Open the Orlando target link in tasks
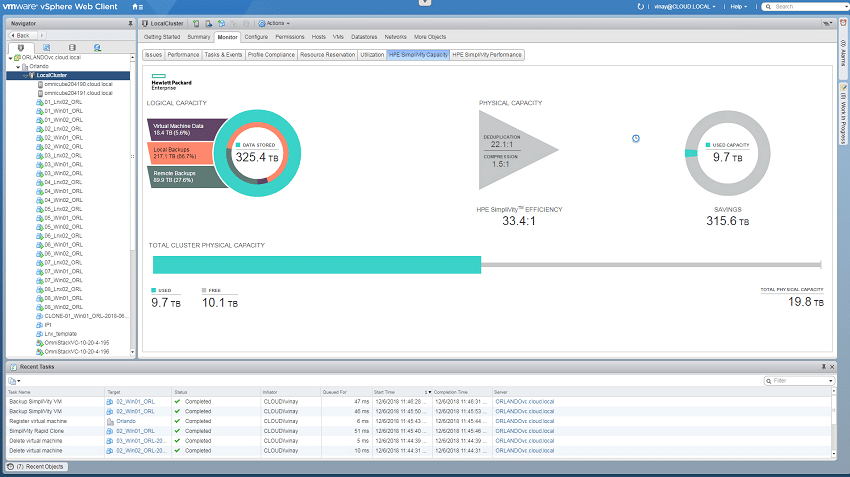 point(126,421)
